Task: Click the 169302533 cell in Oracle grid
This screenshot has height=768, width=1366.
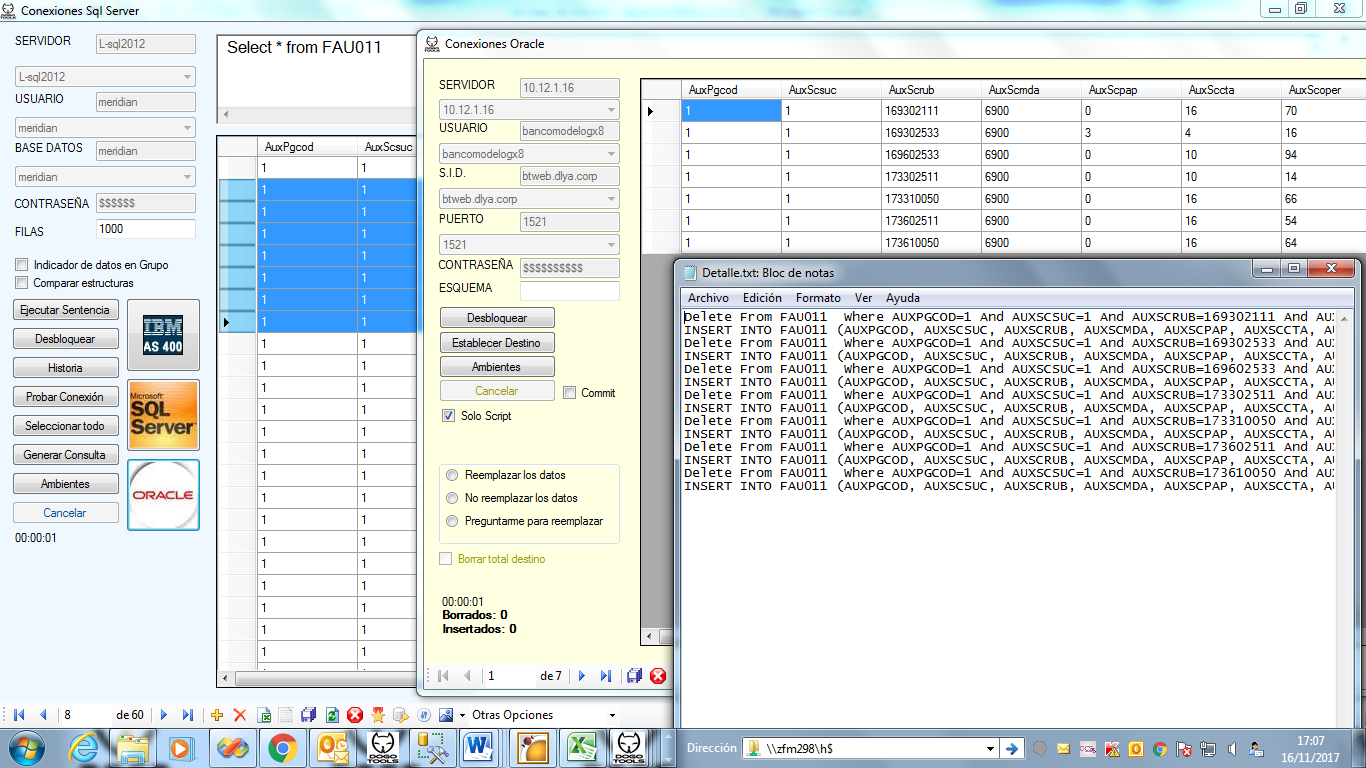Action: (x=931, y=133)
